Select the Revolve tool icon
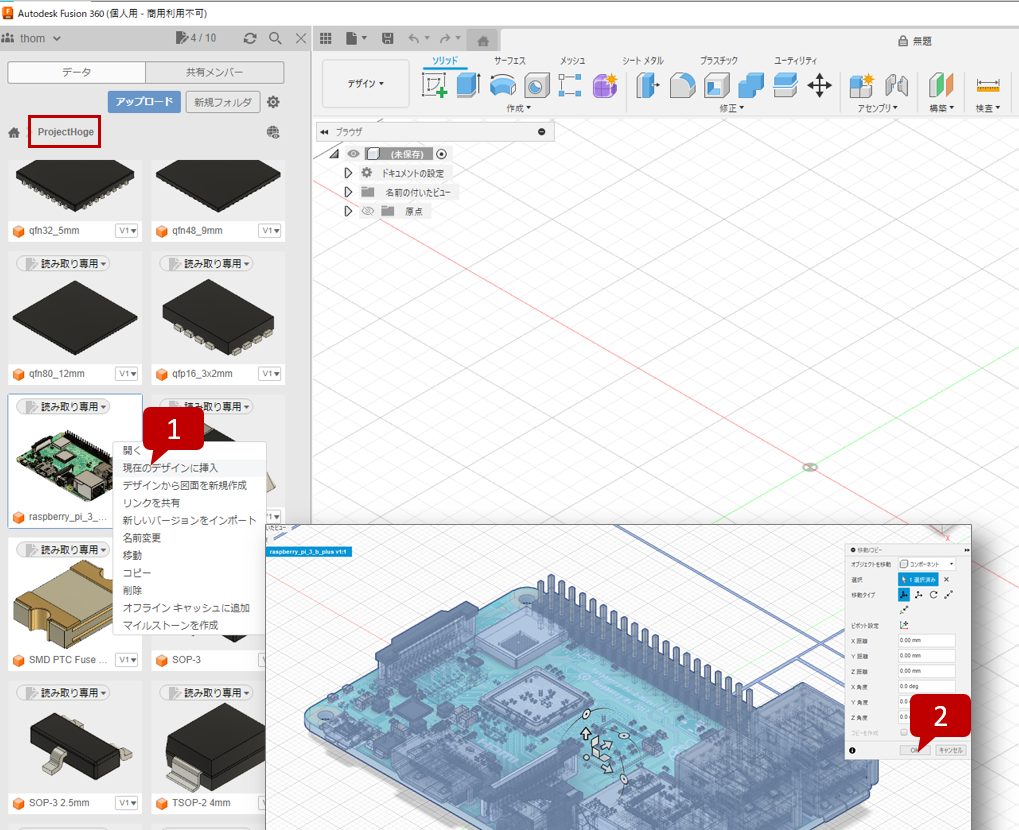 (x=502, y=85)
